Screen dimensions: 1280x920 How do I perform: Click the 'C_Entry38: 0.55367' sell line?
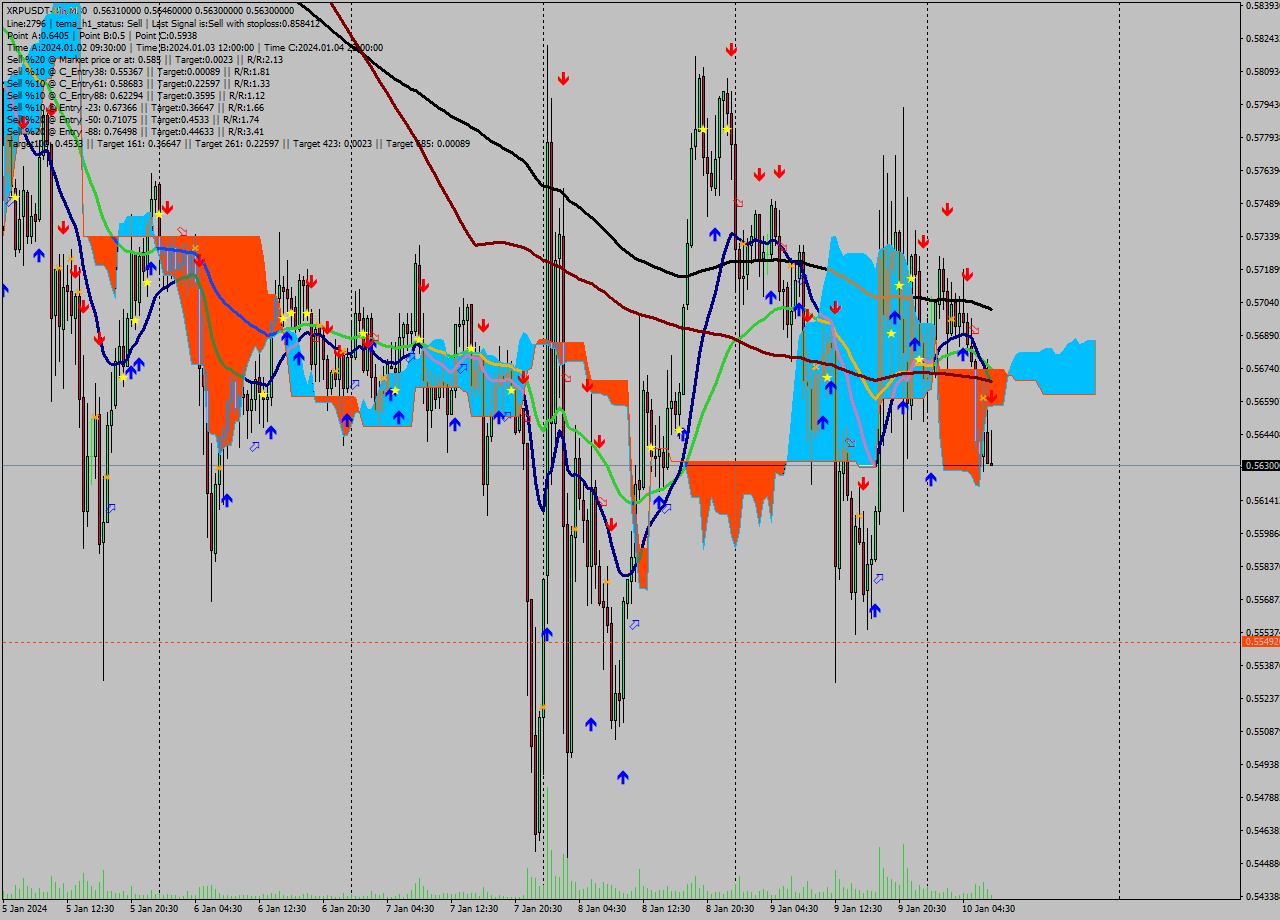tap(138, 71)
